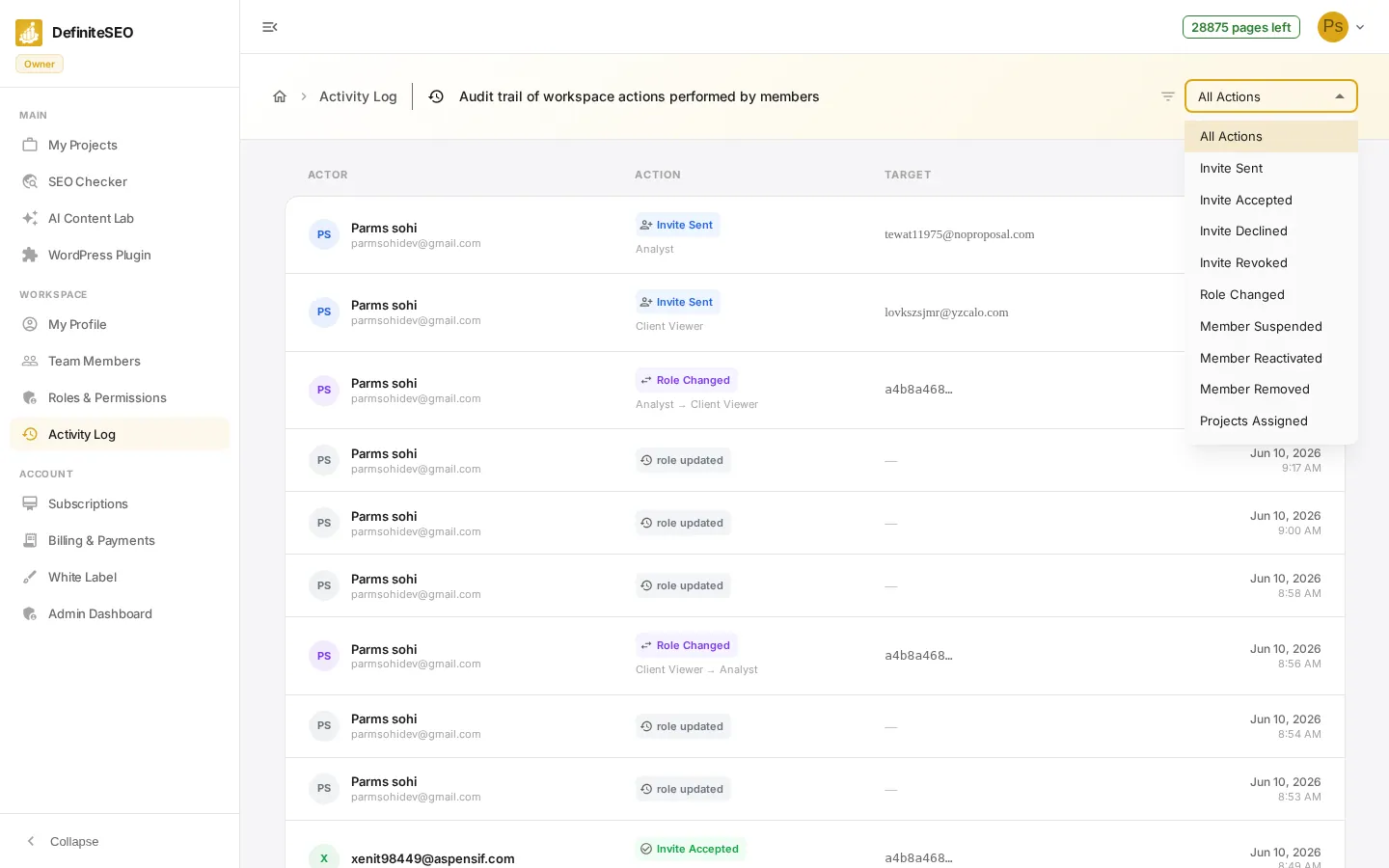Click the 28875 pages left badge
Image resolution: width=1389 pixels, height=868 pixels.
click(1240, 27)
